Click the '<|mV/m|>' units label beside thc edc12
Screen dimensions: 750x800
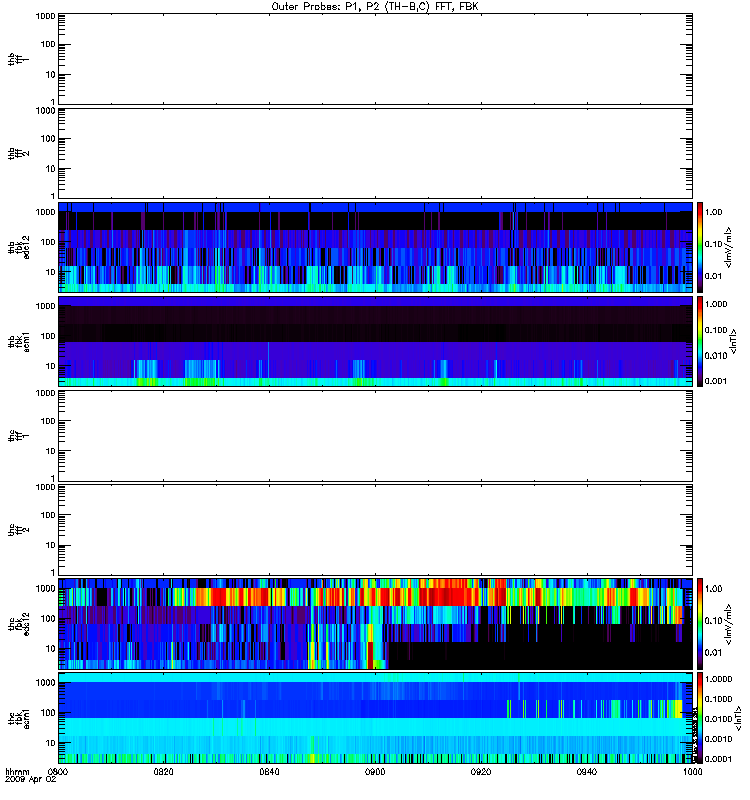(x=729, y=624)
